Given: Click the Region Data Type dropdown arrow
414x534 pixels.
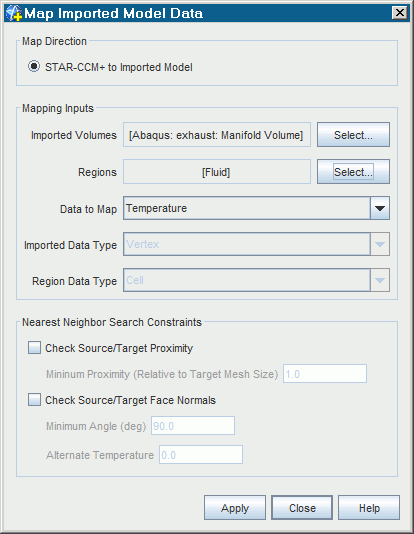Looking at the screenshot, I should click(380, 280).
